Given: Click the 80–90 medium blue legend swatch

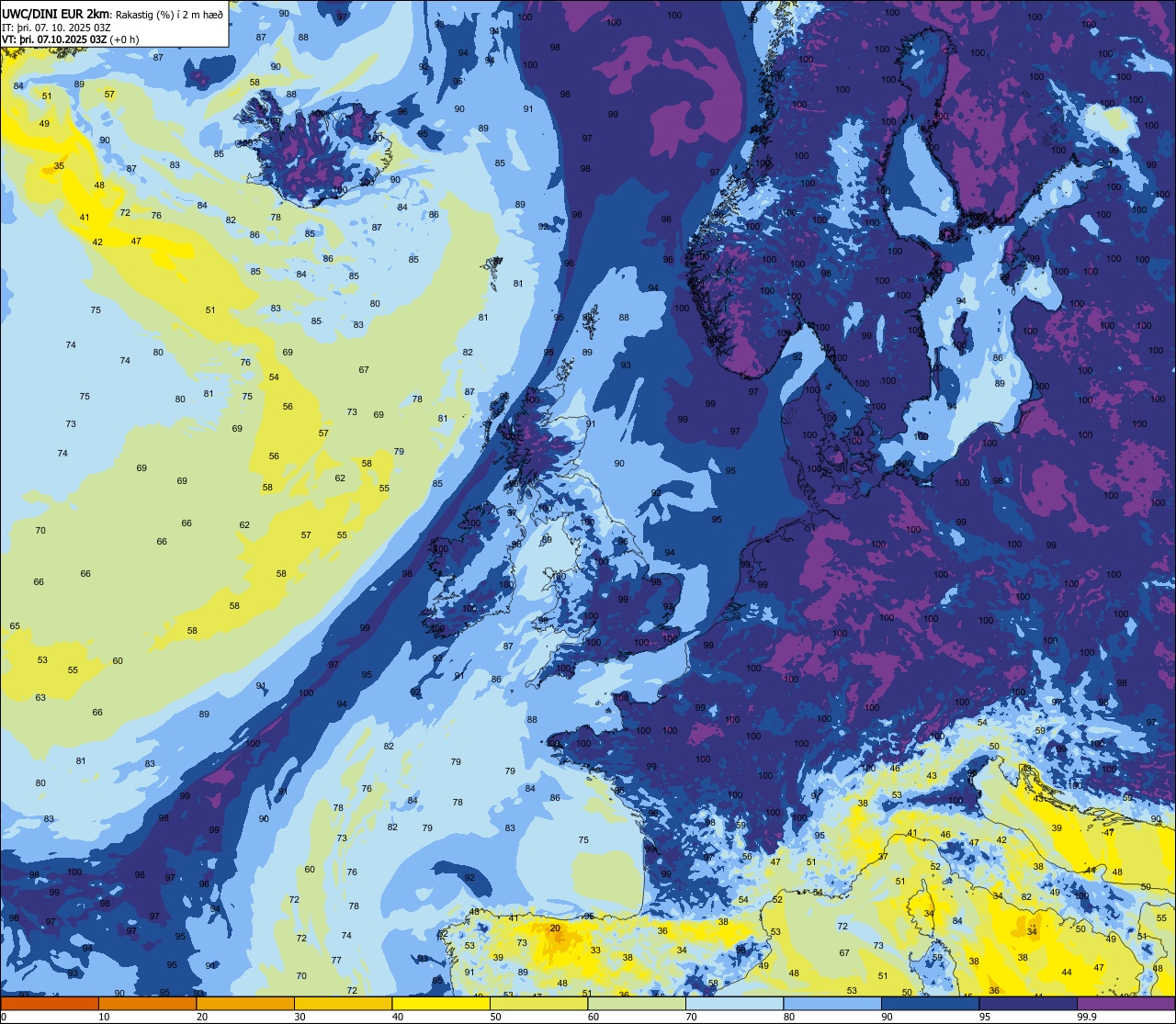Looking at the screenshot, I should [x=832, y=1004].
